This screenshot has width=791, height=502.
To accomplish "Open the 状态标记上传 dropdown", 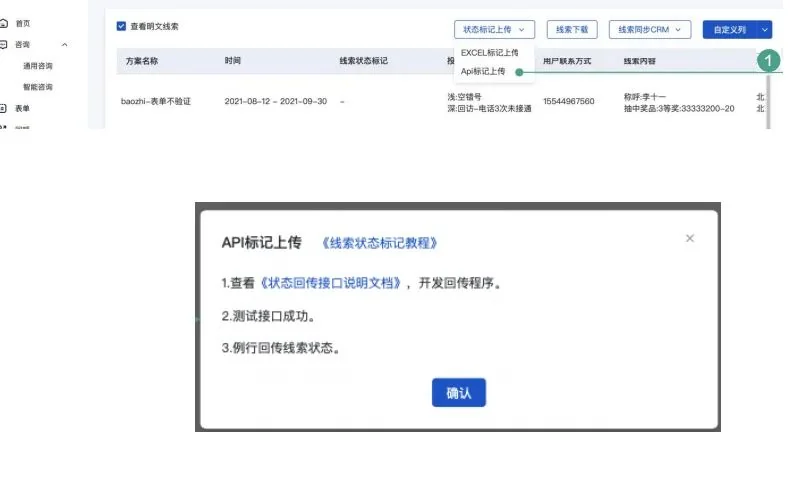I will (494, 30).
